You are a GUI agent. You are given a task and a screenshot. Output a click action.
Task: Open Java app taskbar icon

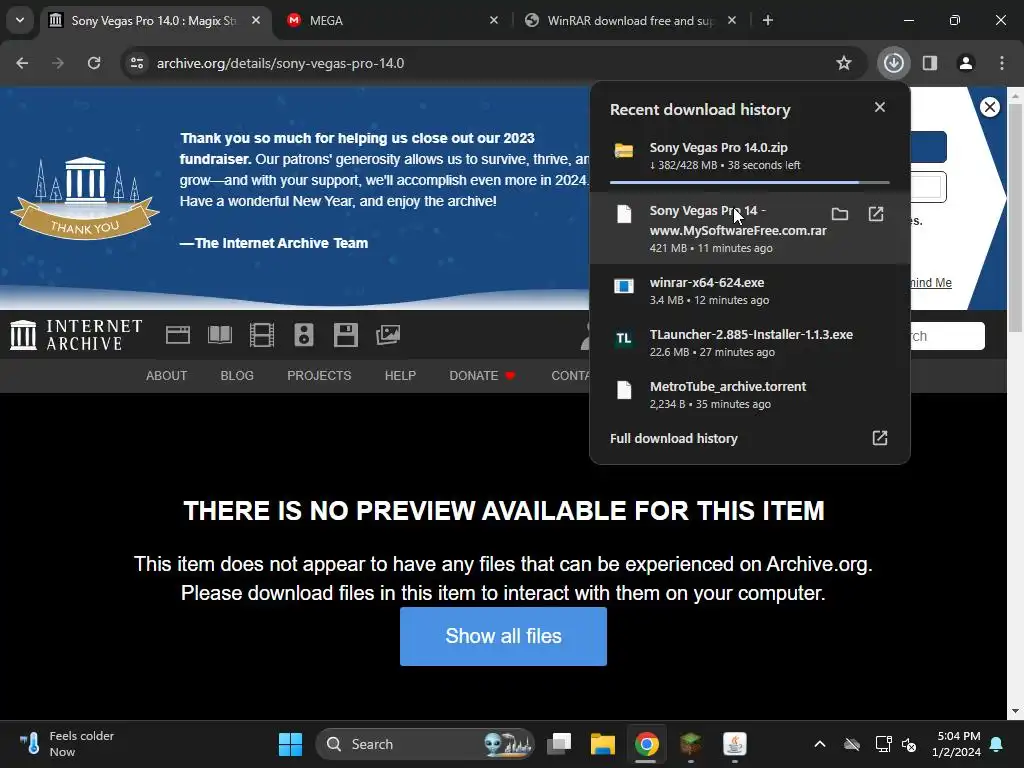click(x=735, y=744)
